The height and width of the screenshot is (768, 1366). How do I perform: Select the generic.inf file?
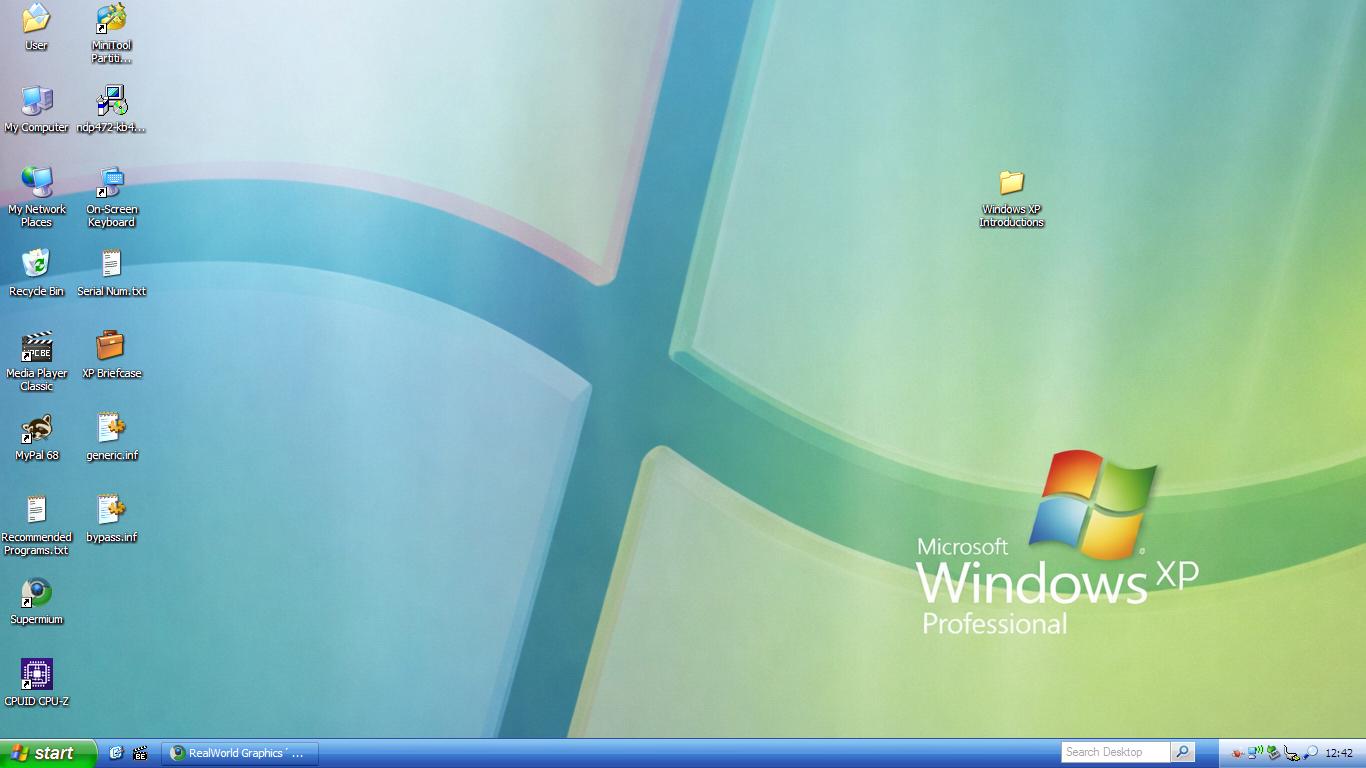click(x=111, y=428)
